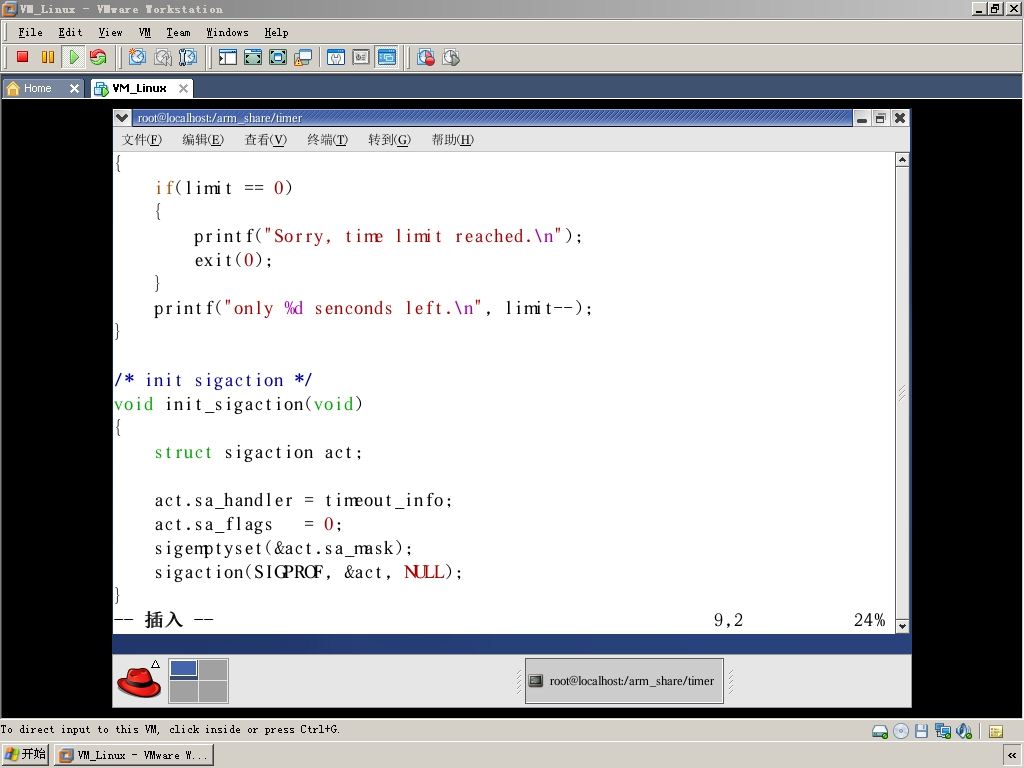Viewport: 1024px width, 768px height.
Task: Open terminal 帮助(H) menu
Action: (453, 139)
